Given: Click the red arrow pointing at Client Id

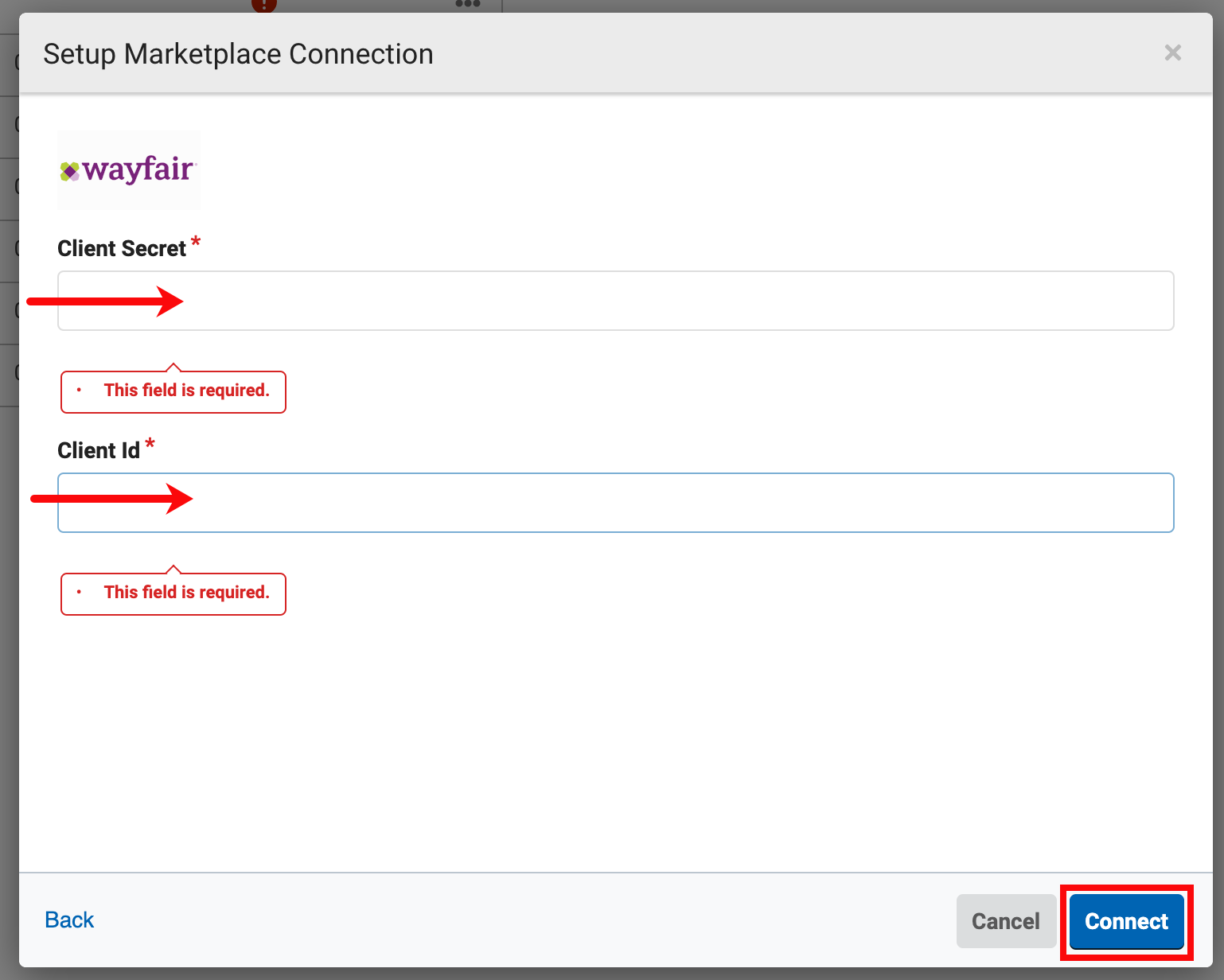Looking at the screenshot, I should point(112,499).
